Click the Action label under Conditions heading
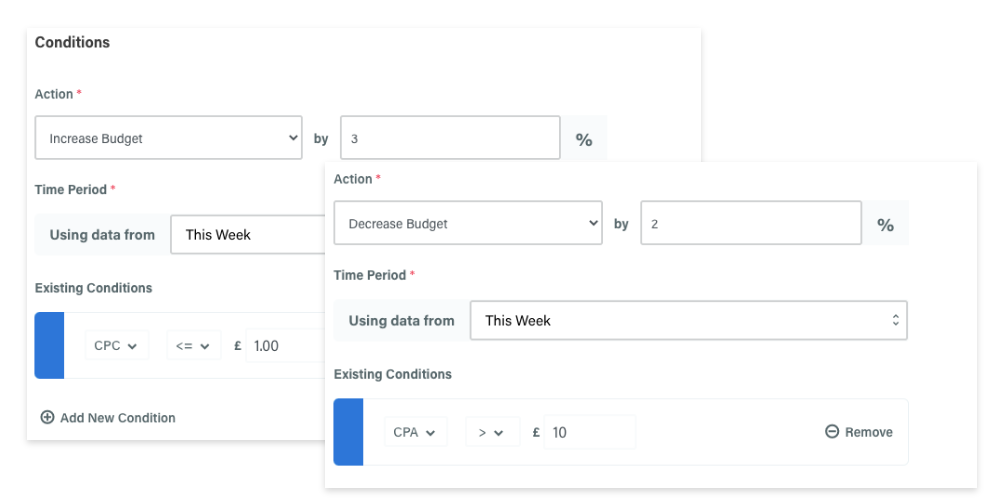 [54, 94]
